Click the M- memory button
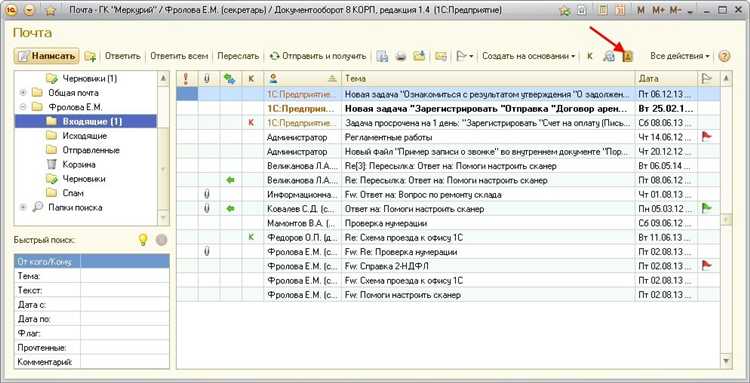Viewport: 750px width, 383px height. click(x=675, y=10)
